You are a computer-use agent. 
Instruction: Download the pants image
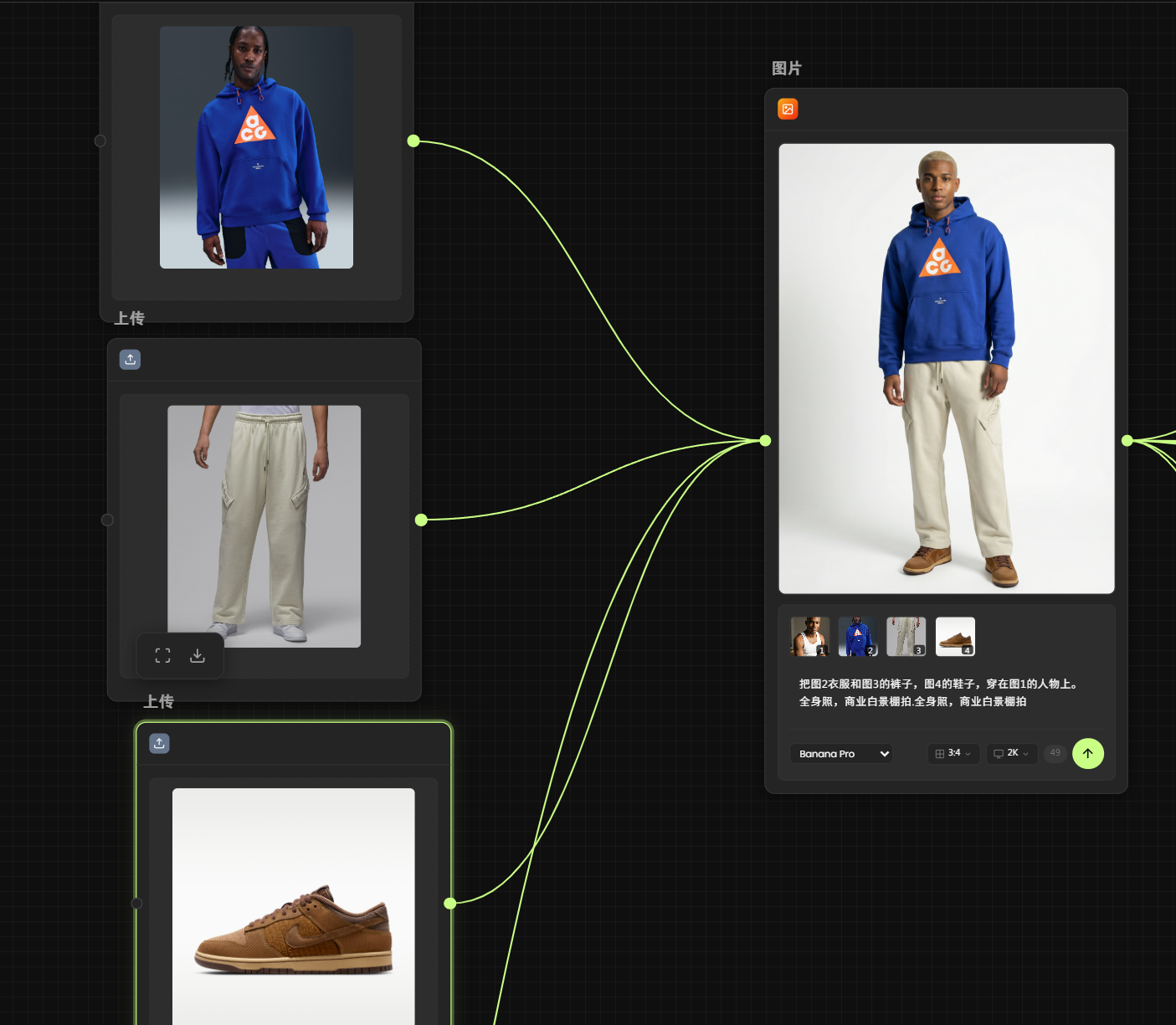point(198,656)
